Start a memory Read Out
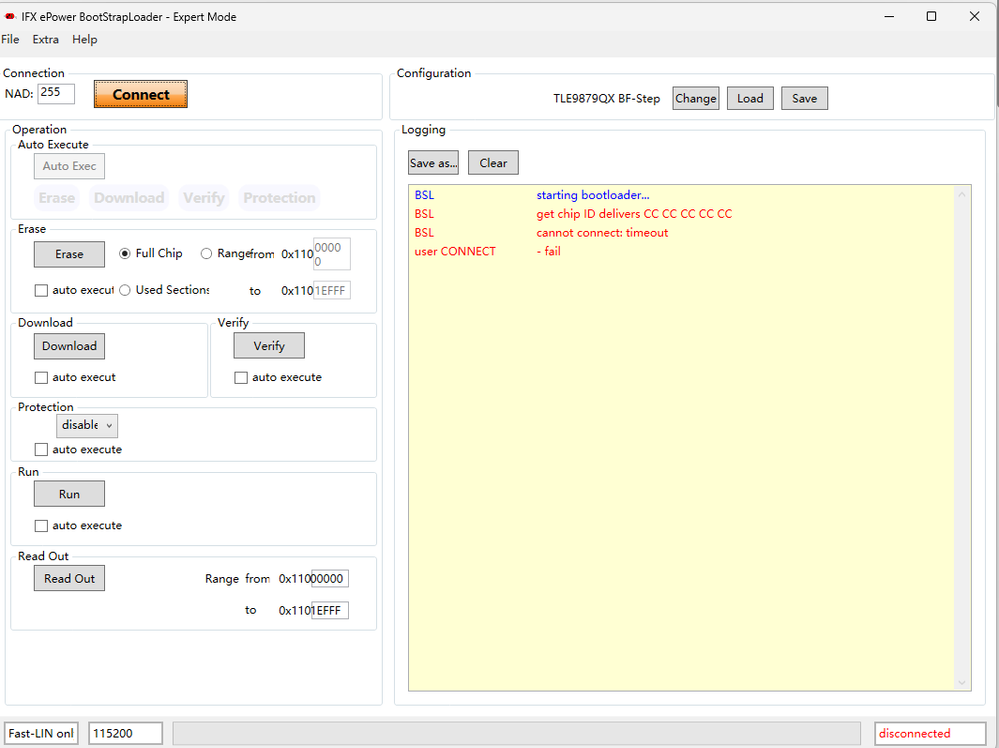 click(68, 578)
